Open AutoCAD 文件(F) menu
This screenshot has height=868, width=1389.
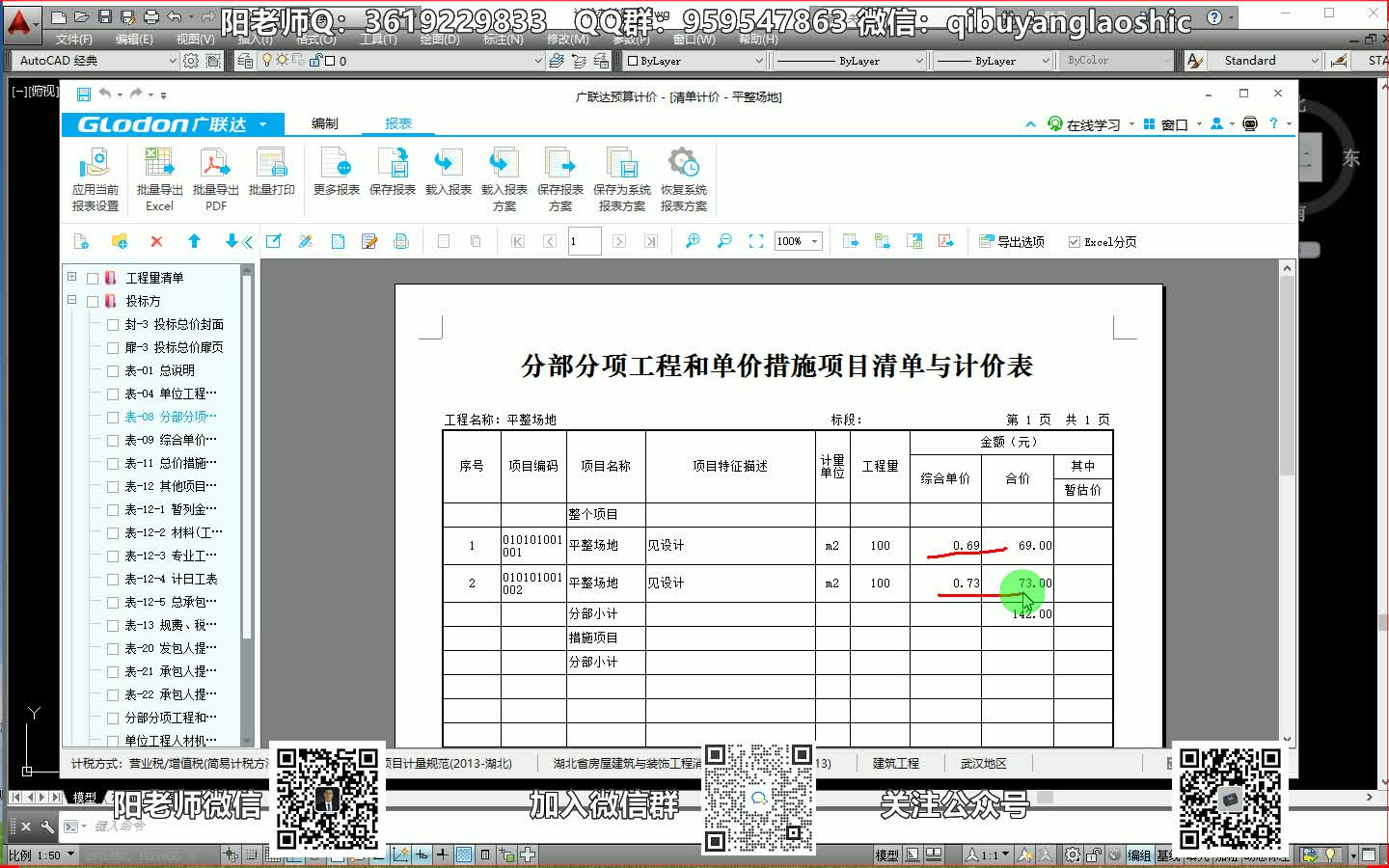point(74,40)
